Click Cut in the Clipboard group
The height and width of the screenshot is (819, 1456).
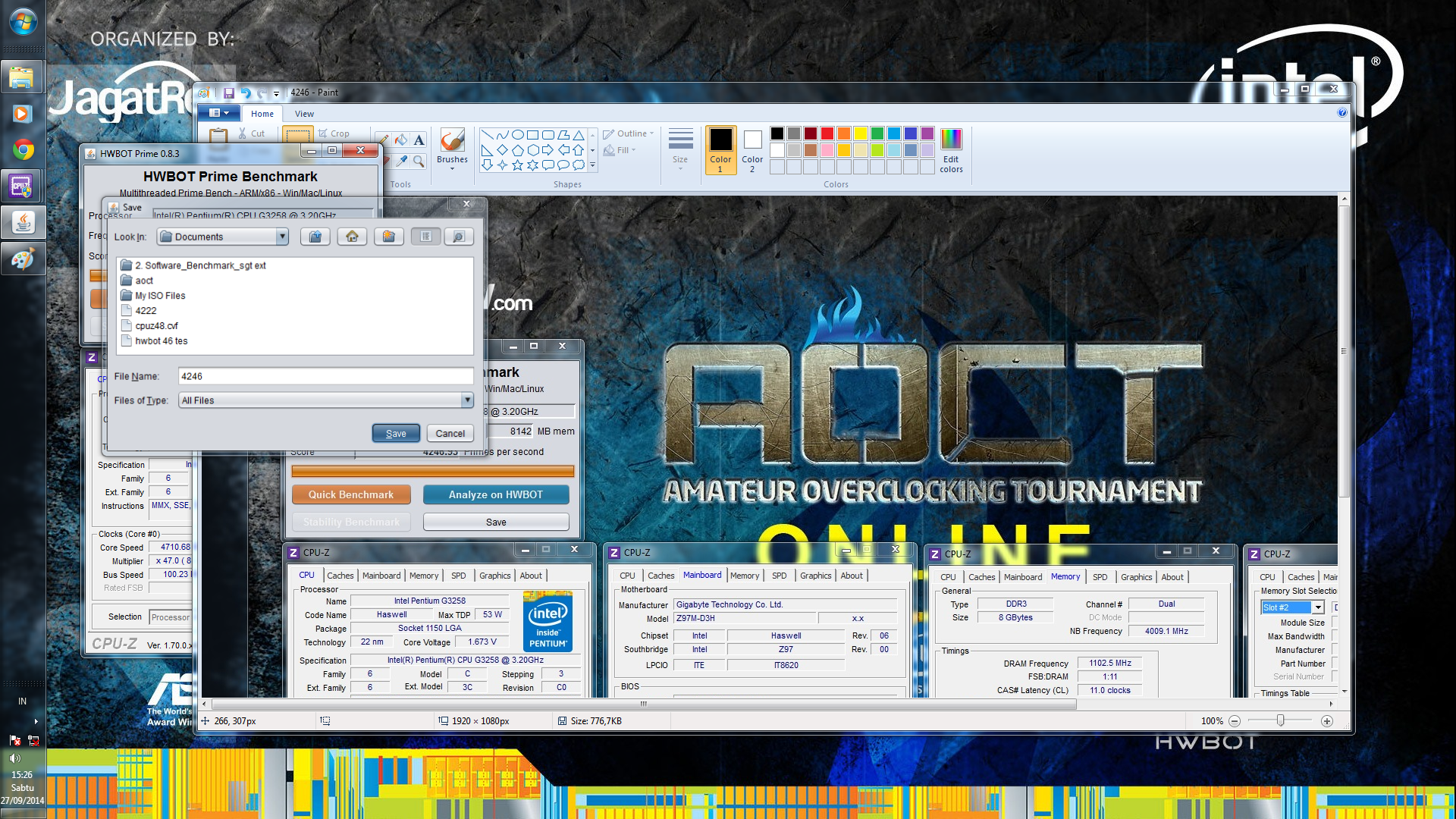[251, 133]
